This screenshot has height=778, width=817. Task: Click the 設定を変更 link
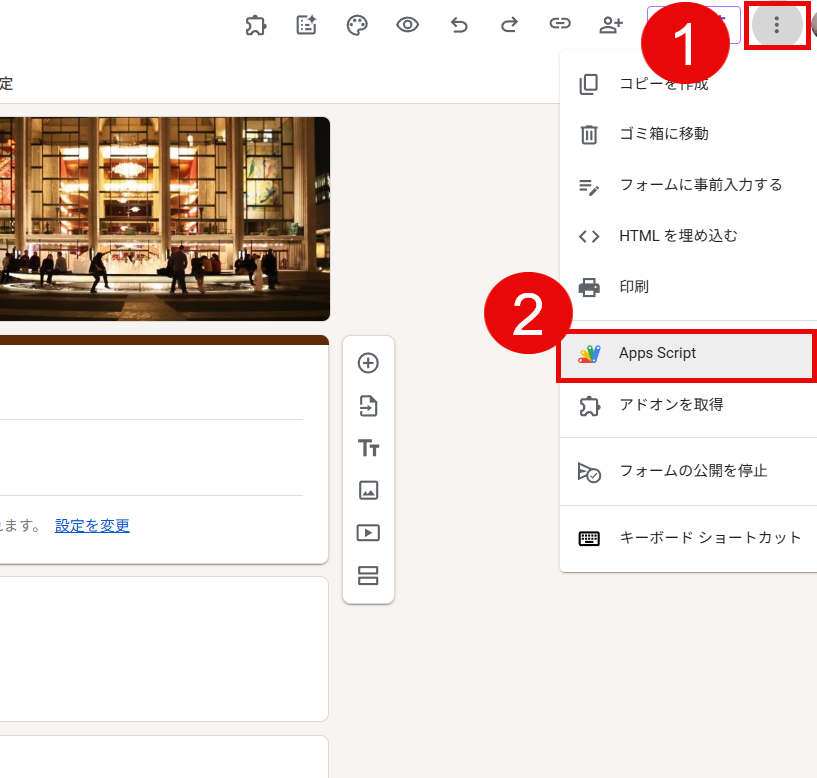(92, 526)
